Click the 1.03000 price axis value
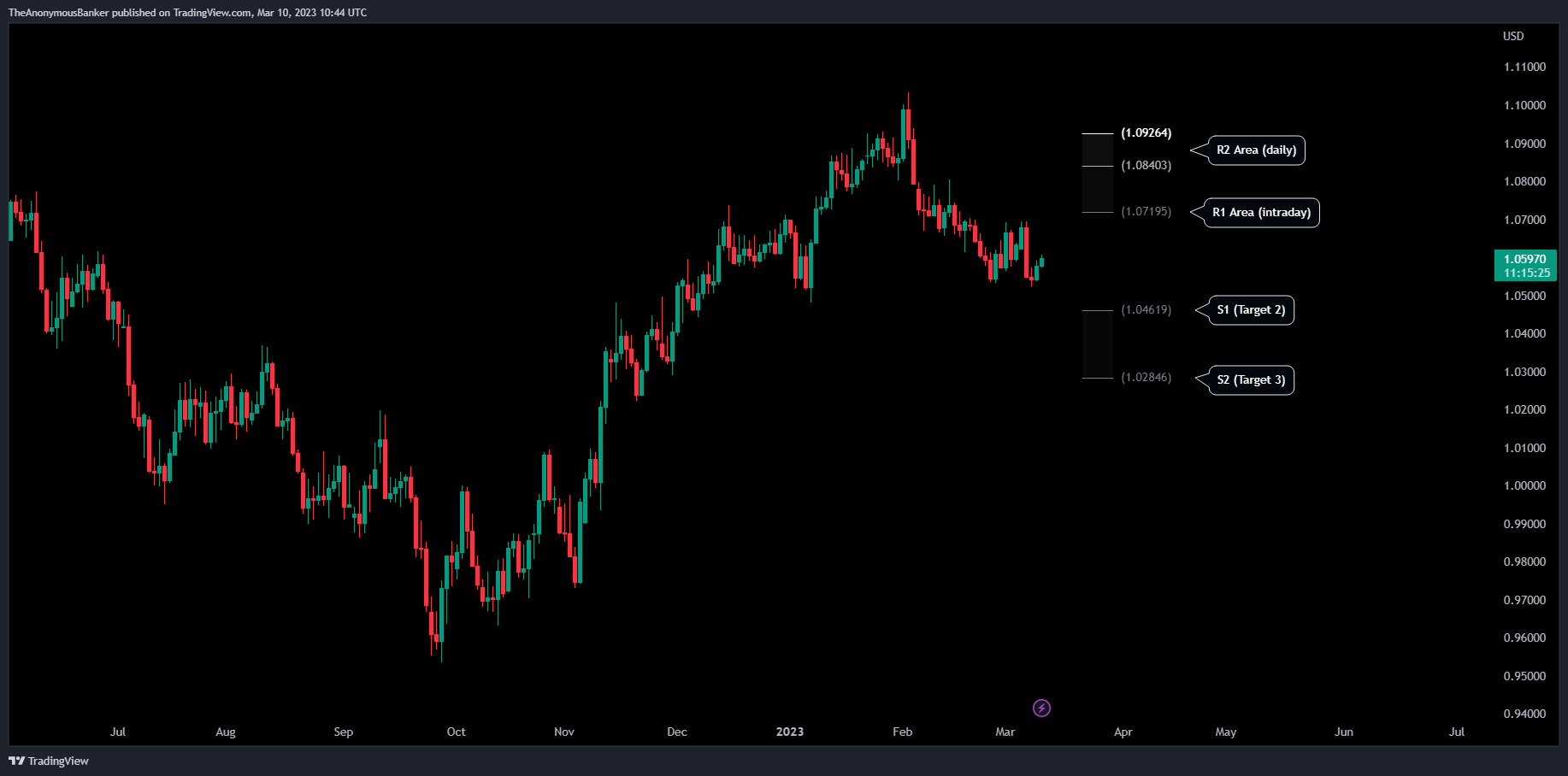Image resolution: width=1568 pixels, height=776 pixels. click(x=1525, y=372)
